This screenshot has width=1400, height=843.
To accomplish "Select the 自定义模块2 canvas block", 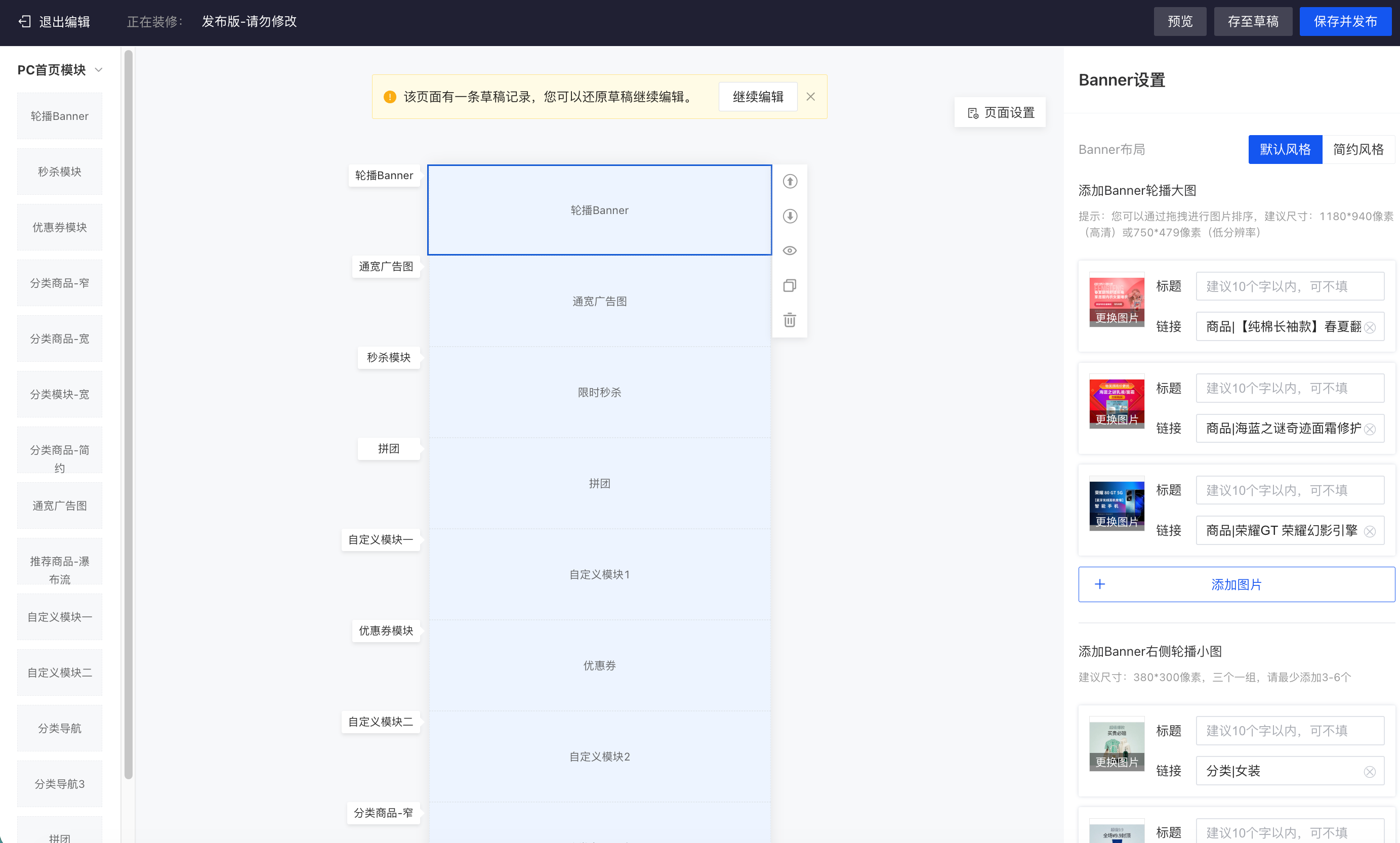I will click(x=599, y=756).
